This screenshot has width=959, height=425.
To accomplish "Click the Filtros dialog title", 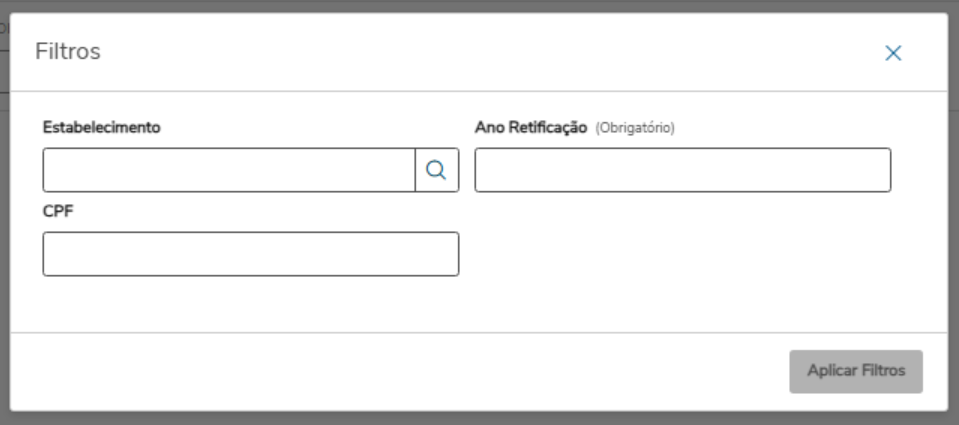I will pyautogui.click(x=68, y=52).
